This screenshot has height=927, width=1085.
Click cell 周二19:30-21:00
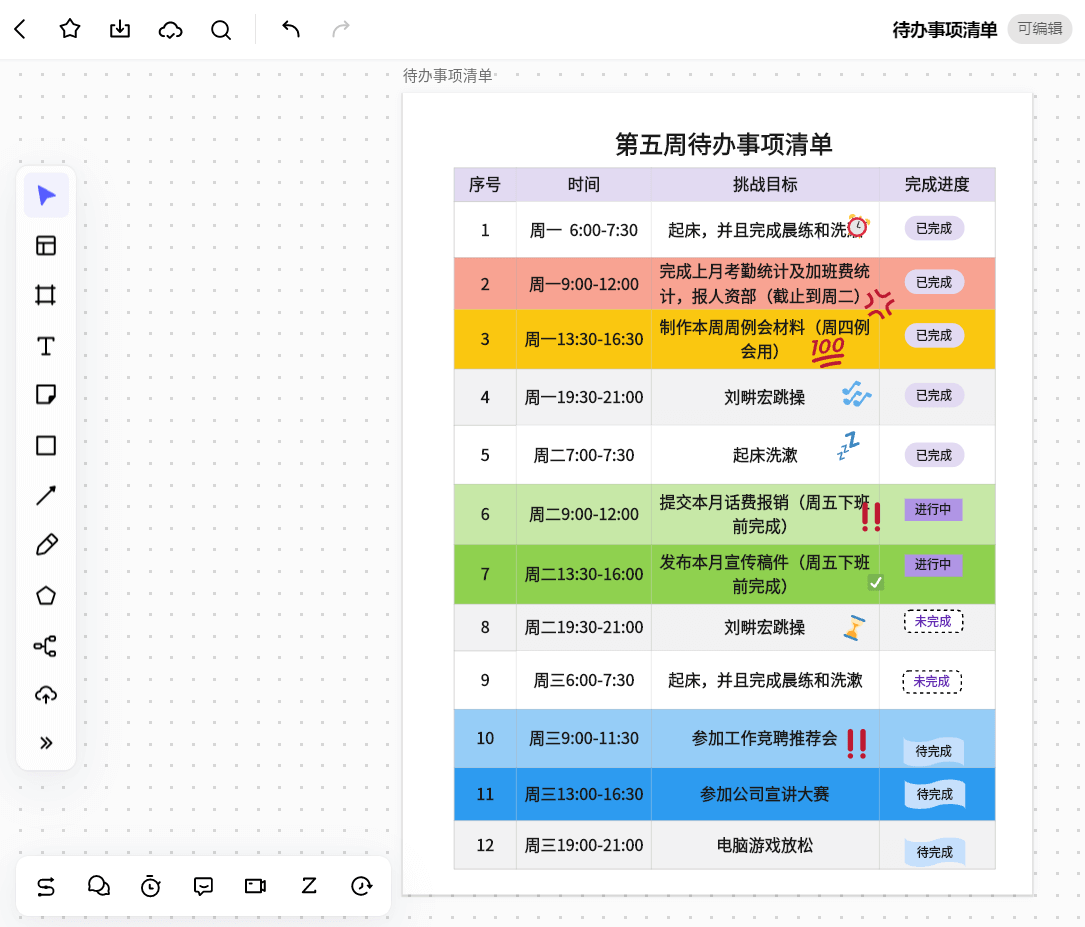584,627
